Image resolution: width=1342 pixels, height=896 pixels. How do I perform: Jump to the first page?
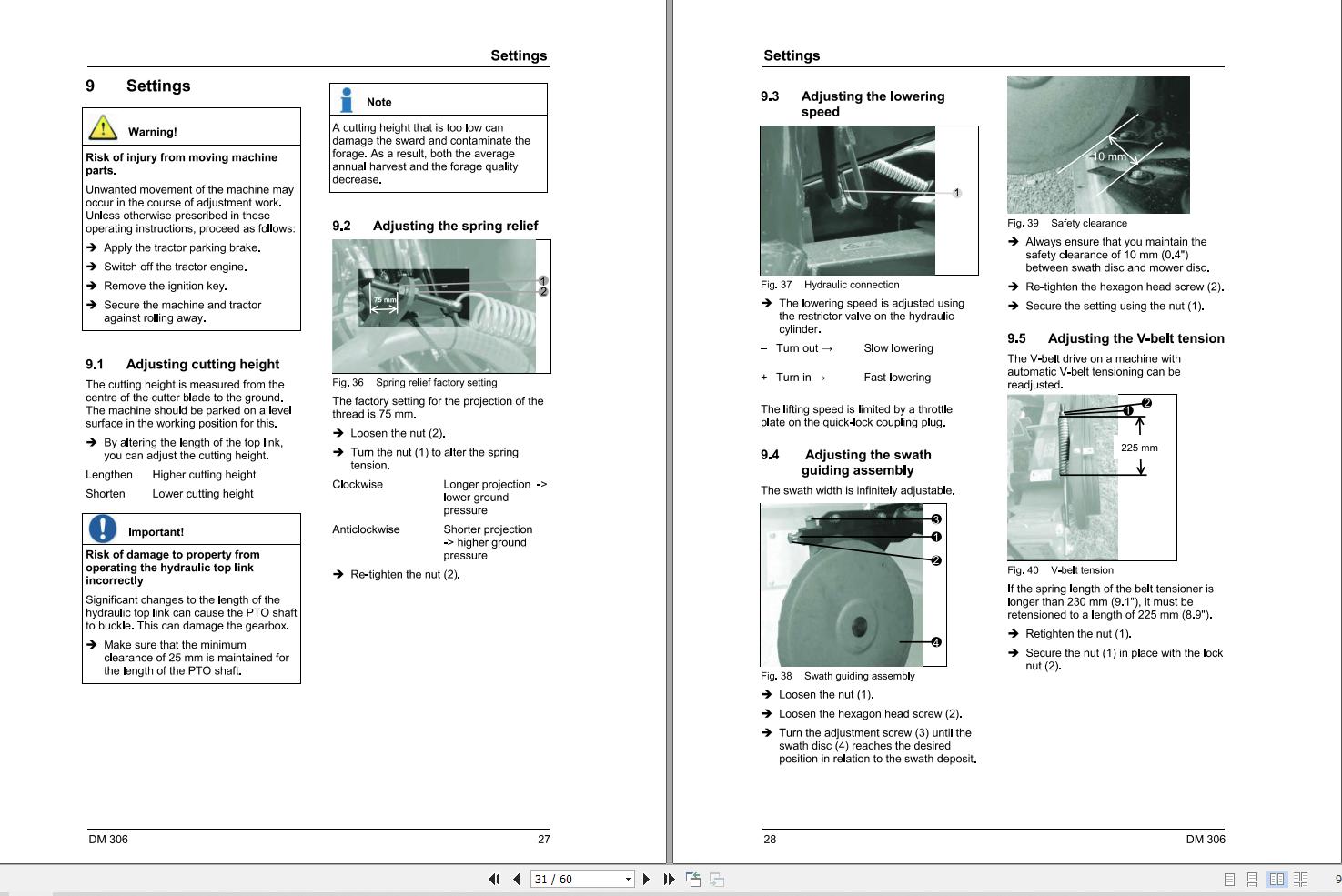[496, 879]
